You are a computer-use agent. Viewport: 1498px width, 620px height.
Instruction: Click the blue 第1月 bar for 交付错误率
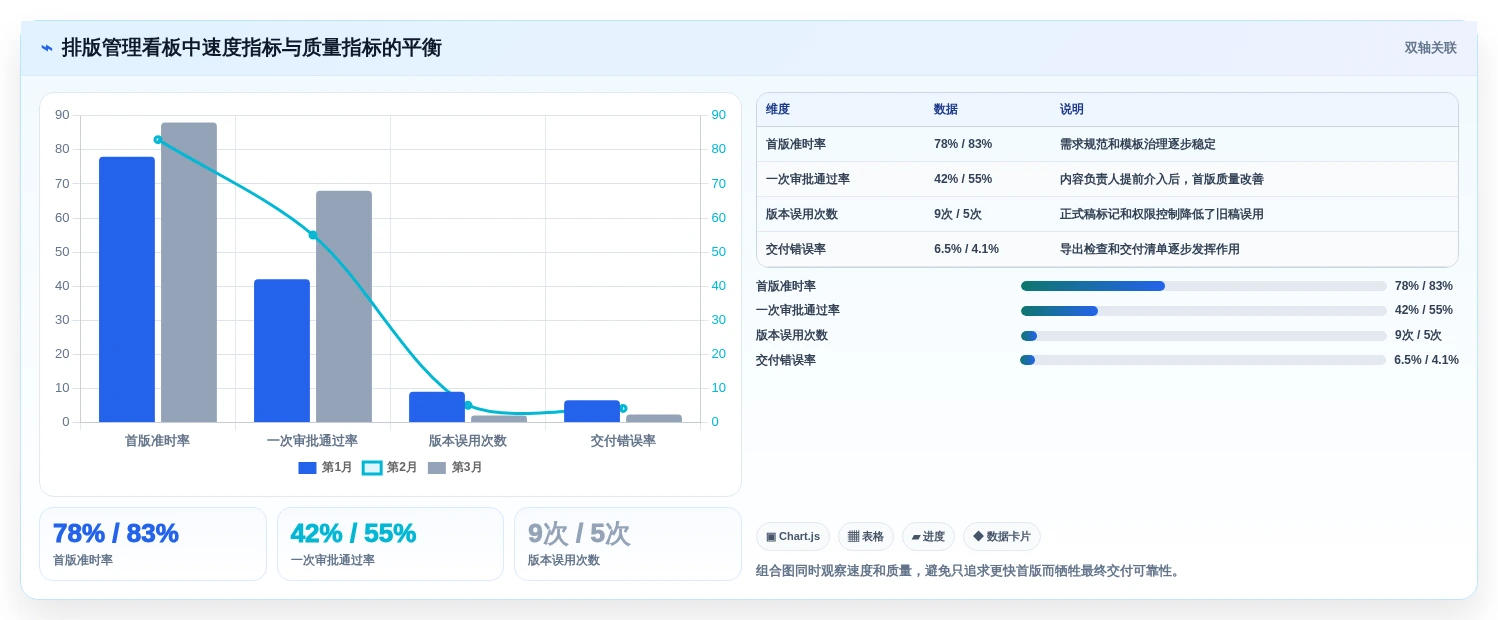click(x=592, y=411)
